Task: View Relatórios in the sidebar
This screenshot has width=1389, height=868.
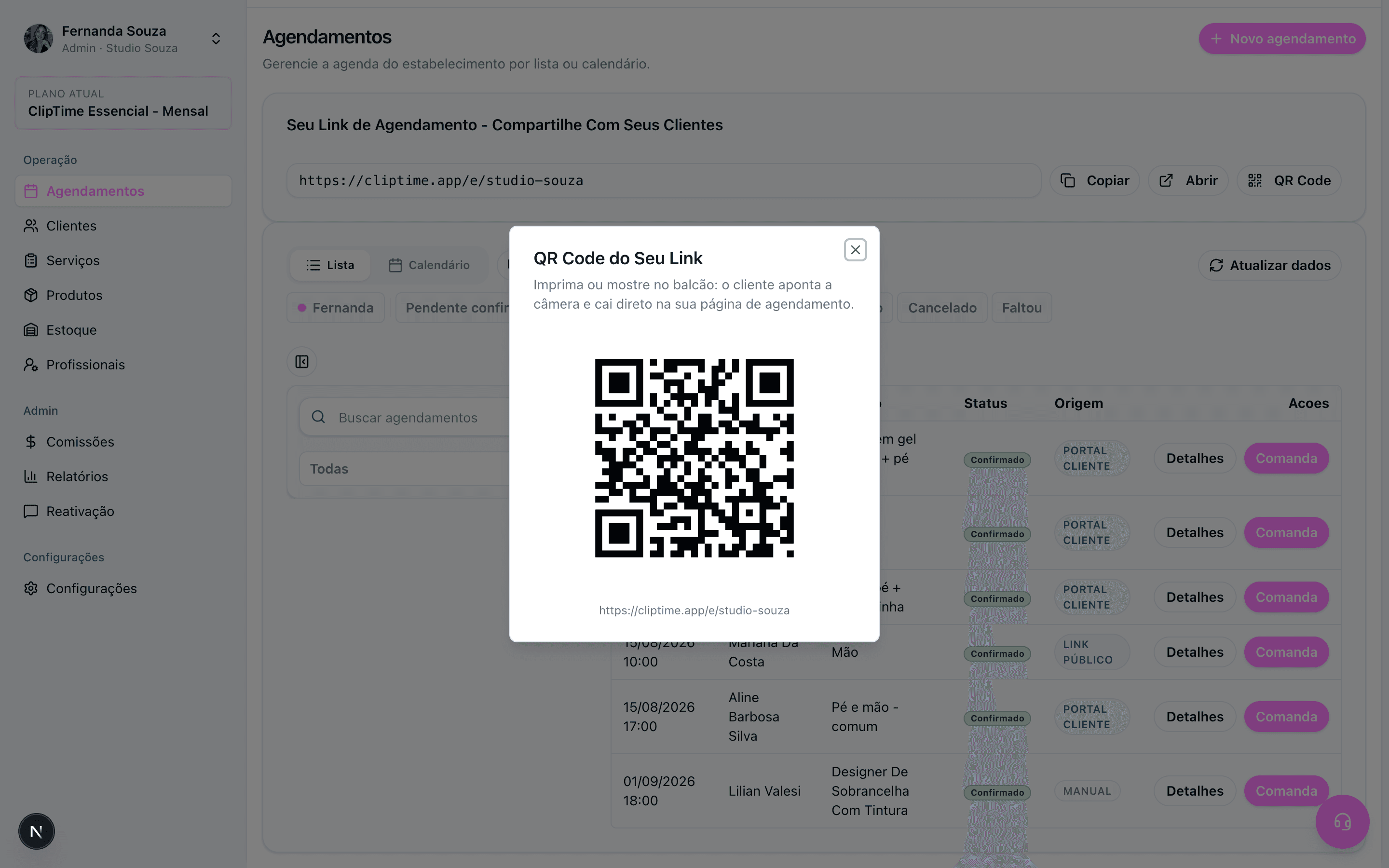Action: pyautogui.click(x=123, y=476)
